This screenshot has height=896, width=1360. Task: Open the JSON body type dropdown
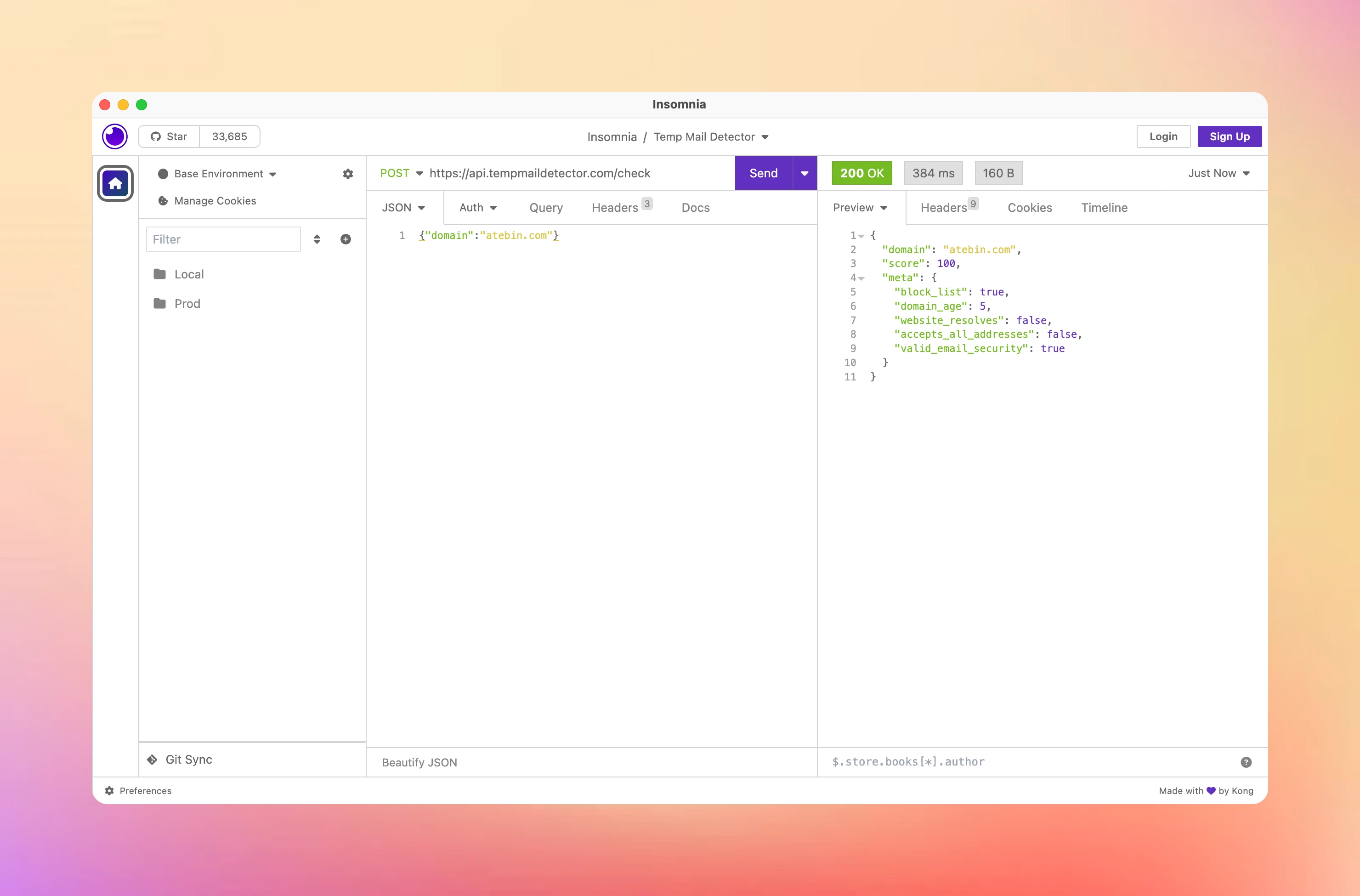(403, 207)
